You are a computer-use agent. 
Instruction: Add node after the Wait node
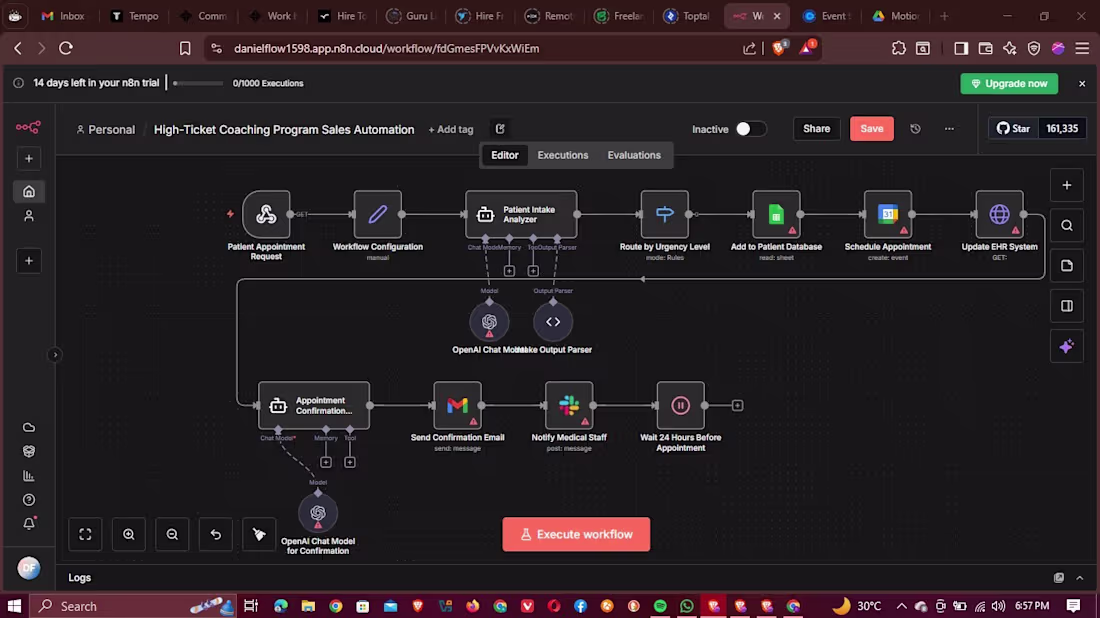[x=737, y=405]
